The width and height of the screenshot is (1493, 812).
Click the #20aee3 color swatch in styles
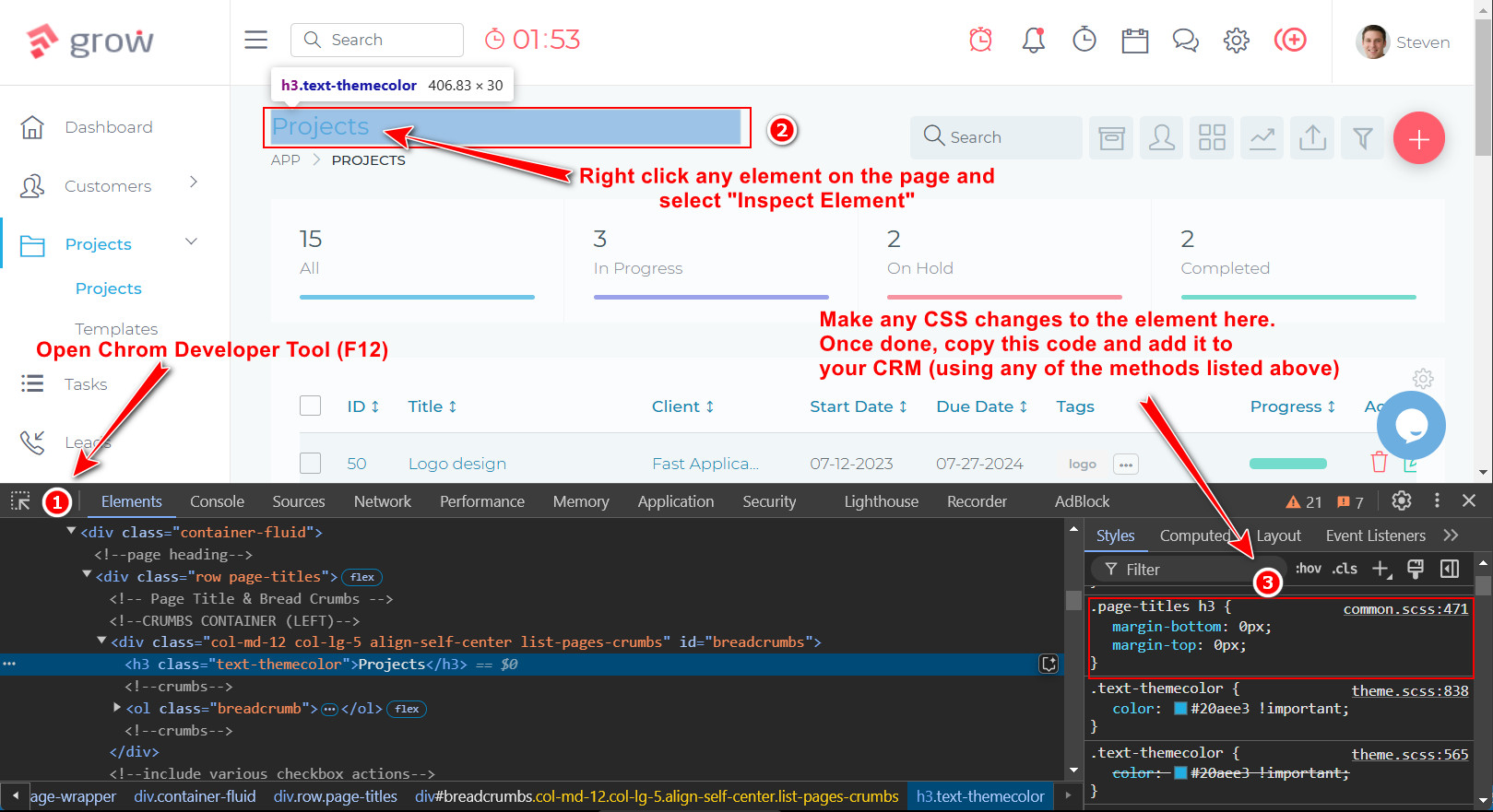coord(1180,709)
